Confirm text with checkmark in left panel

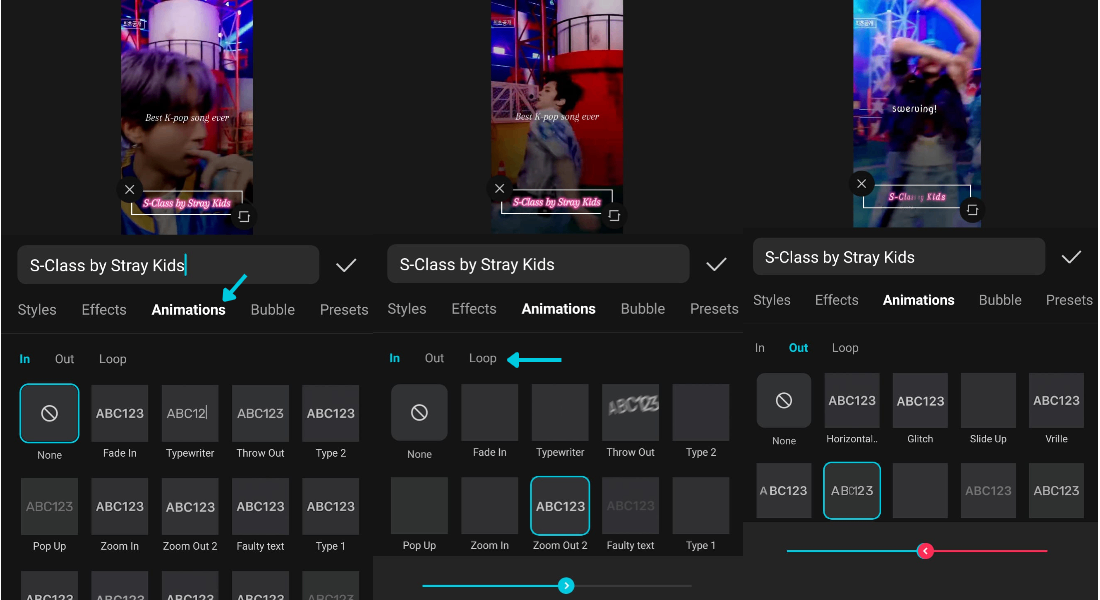click(x=346, y=265)
